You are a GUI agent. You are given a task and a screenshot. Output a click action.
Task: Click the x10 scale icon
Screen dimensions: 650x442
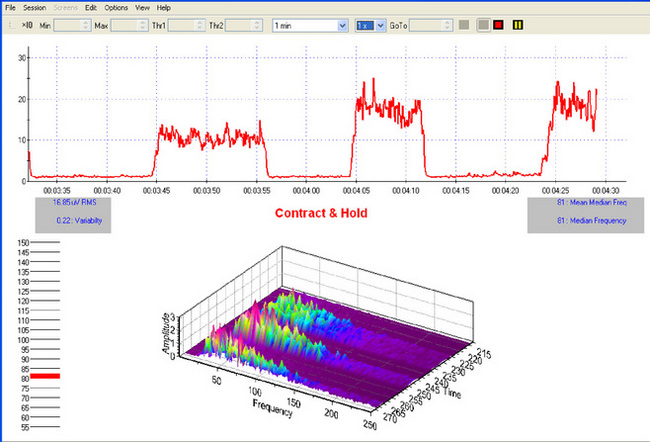(26, 24)
